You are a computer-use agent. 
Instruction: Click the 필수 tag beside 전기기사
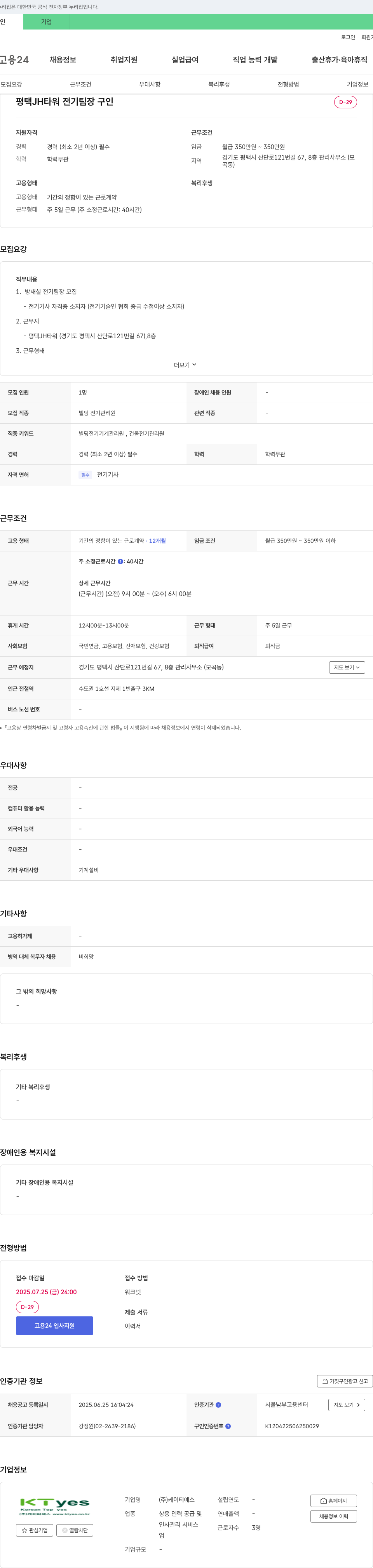[85, 475]
